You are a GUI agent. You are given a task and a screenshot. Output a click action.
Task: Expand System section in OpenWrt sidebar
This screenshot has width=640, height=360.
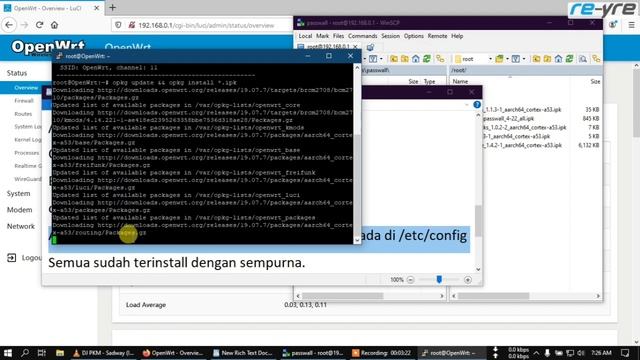pyautogui.click(x=18, y=193)
